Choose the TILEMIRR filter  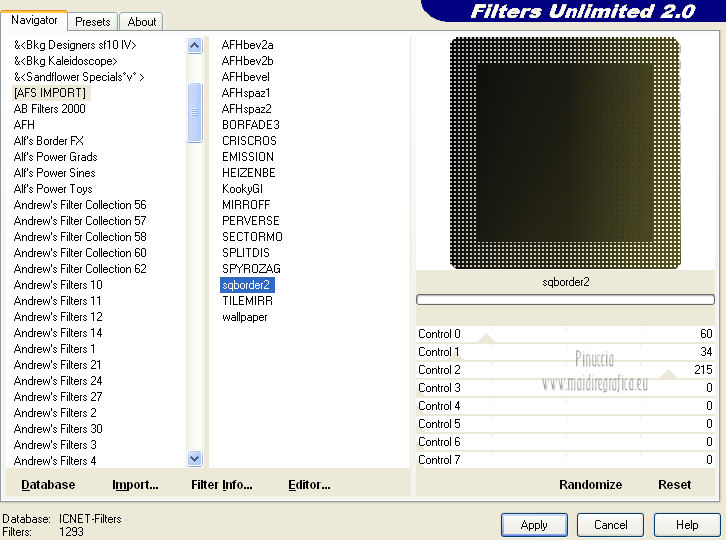click(x=247, y=301)
